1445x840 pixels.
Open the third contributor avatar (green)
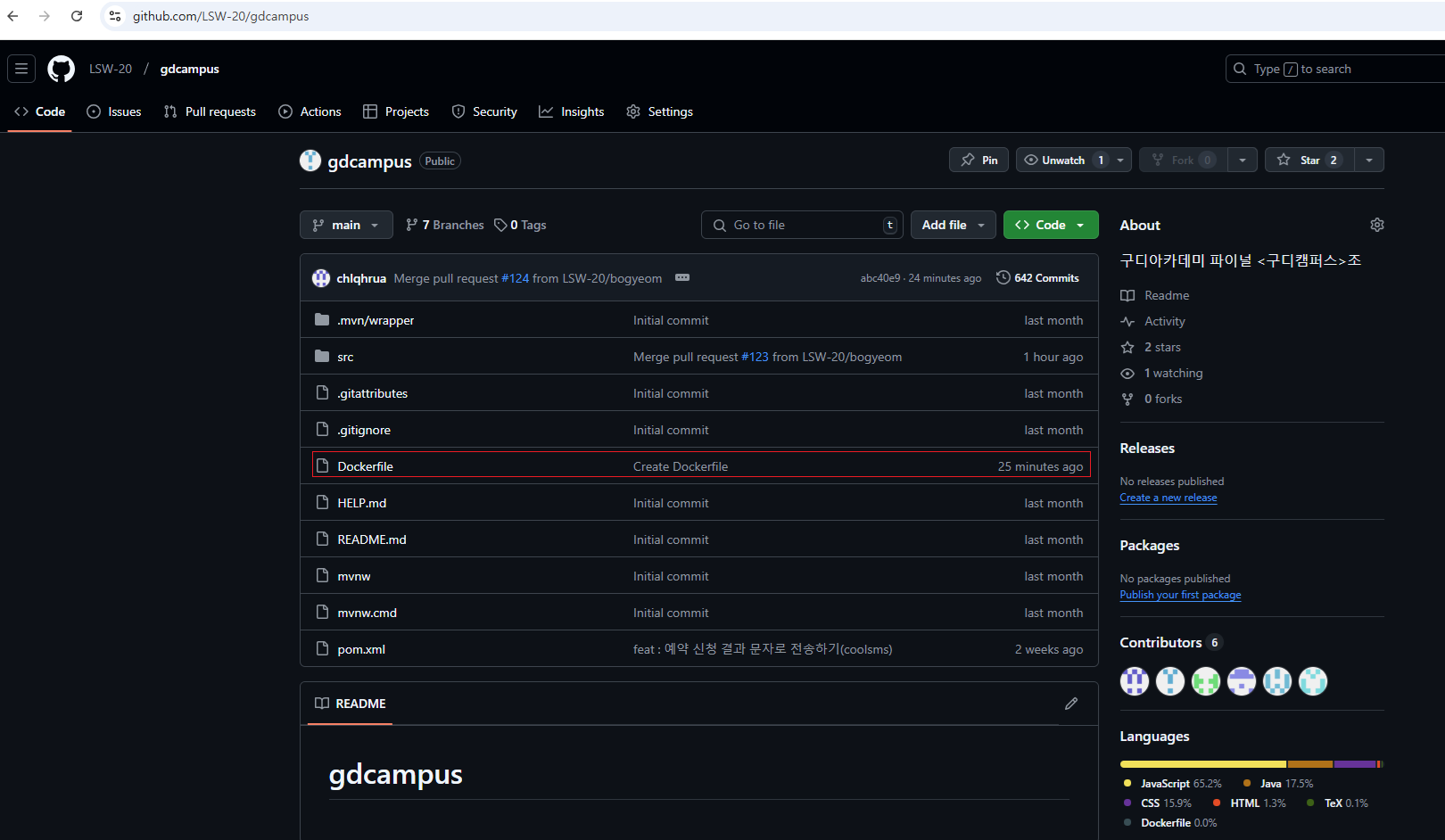click(x=1206, y=681)
